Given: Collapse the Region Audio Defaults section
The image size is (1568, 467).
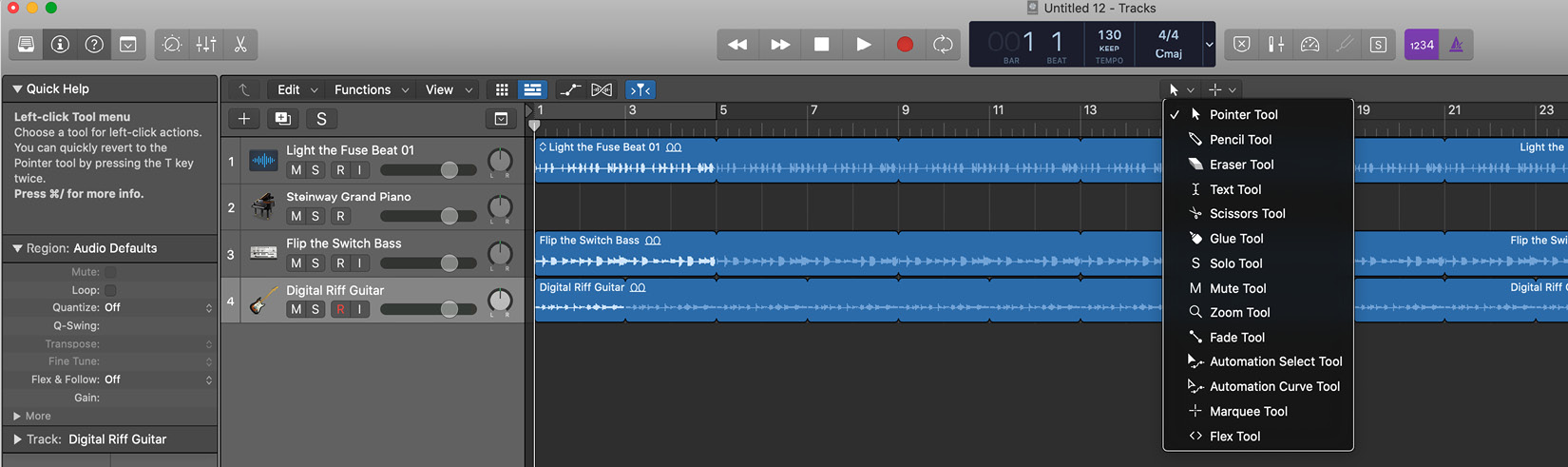Looking at the screenshot, I should 17,248.
